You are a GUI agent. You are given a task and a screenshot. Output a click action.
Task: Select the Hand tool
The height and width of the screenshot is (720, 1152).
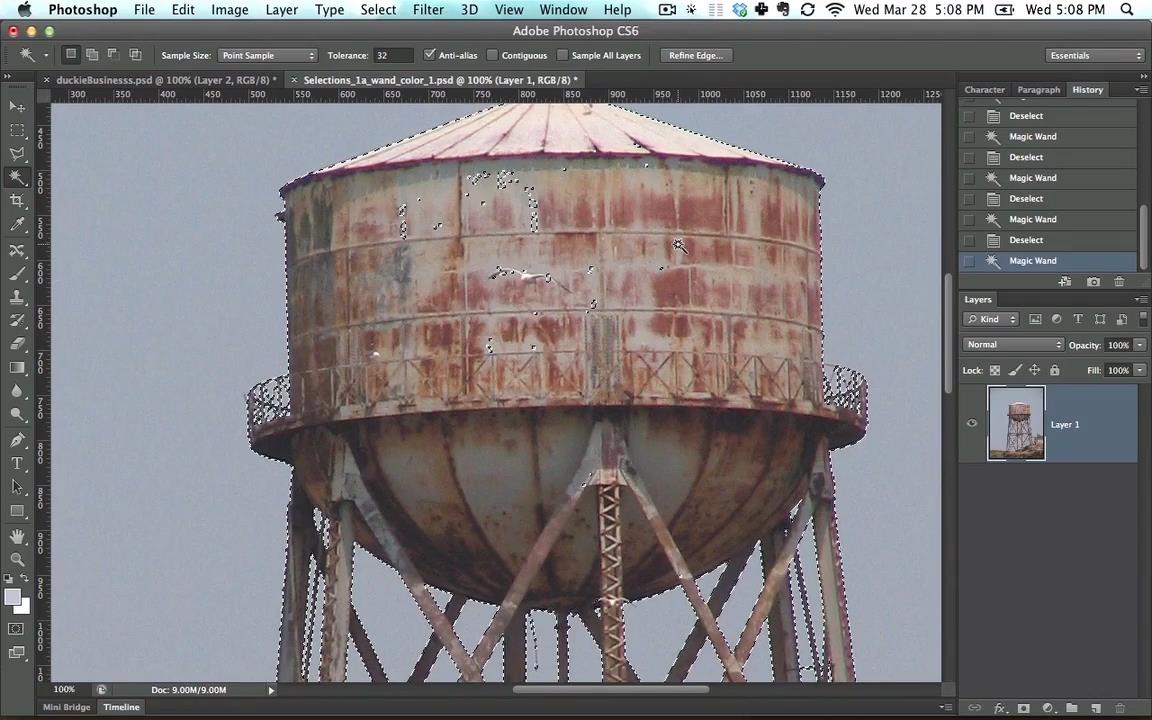[x=17, y=536]
